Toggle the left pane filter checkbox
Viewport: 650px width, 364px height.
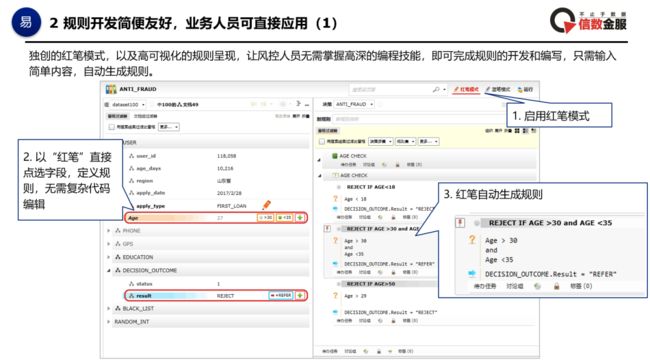pyautogui.click(x=112, y=127)
